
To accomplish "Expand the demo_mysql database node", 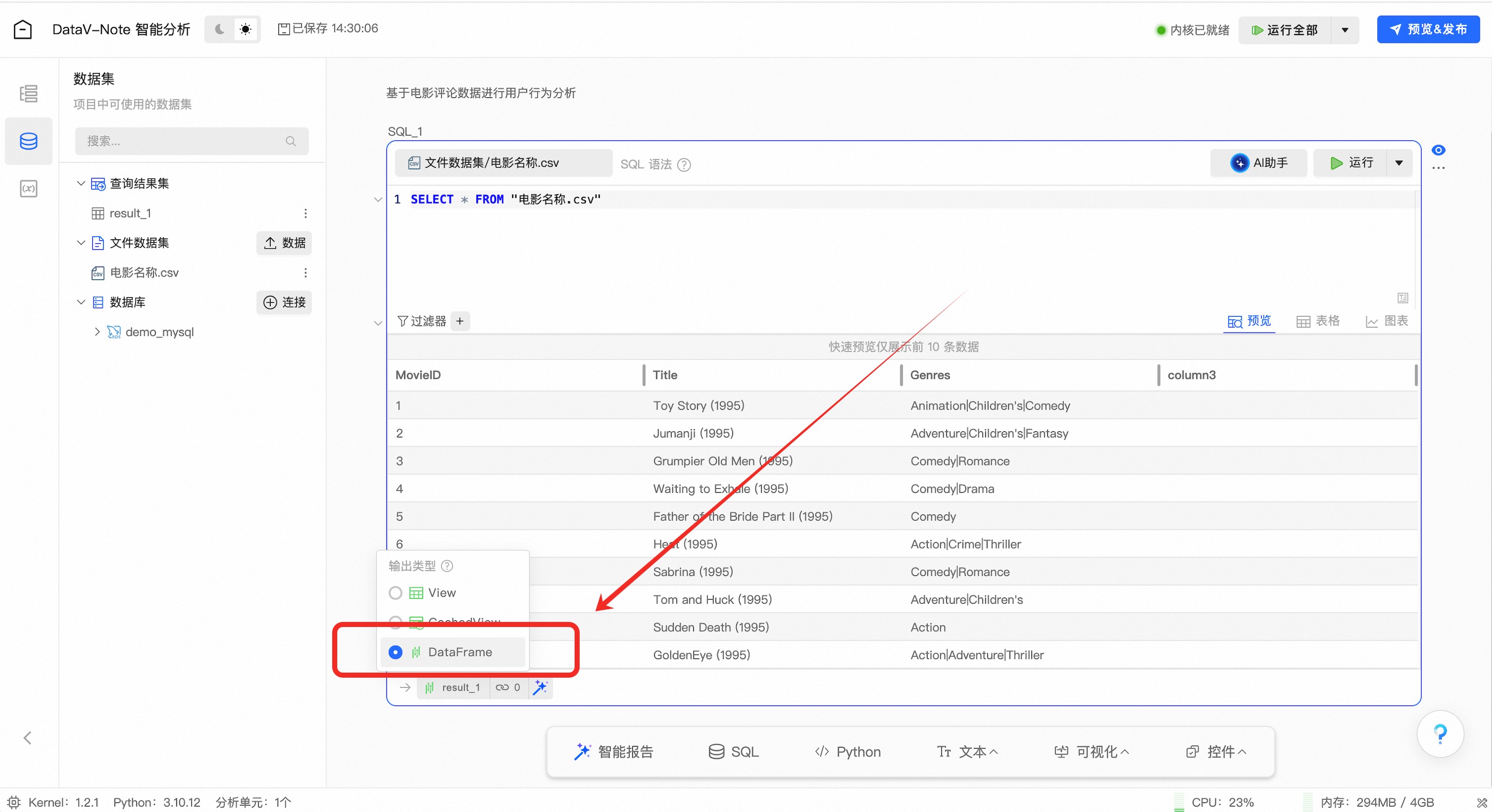I will [97, 331].
